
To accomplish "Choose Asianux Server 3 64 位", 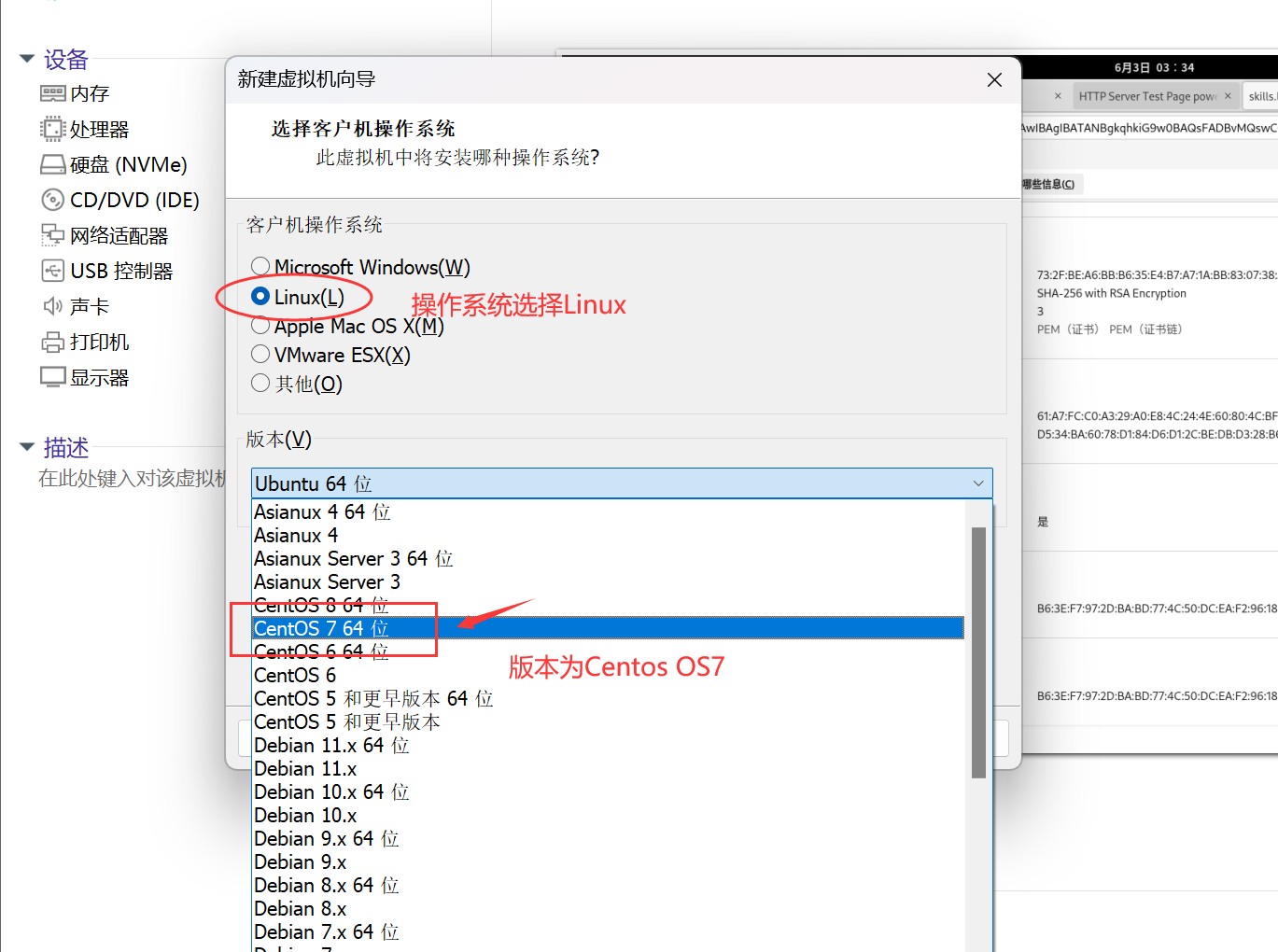I will 609,558.
